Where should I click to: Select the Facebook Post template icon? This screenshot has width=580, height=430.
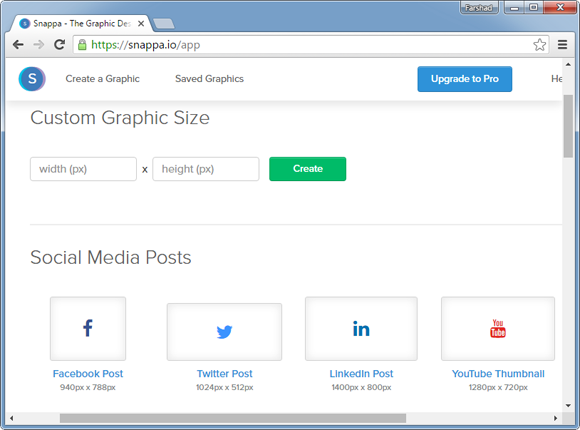click(x=88, y=329)
